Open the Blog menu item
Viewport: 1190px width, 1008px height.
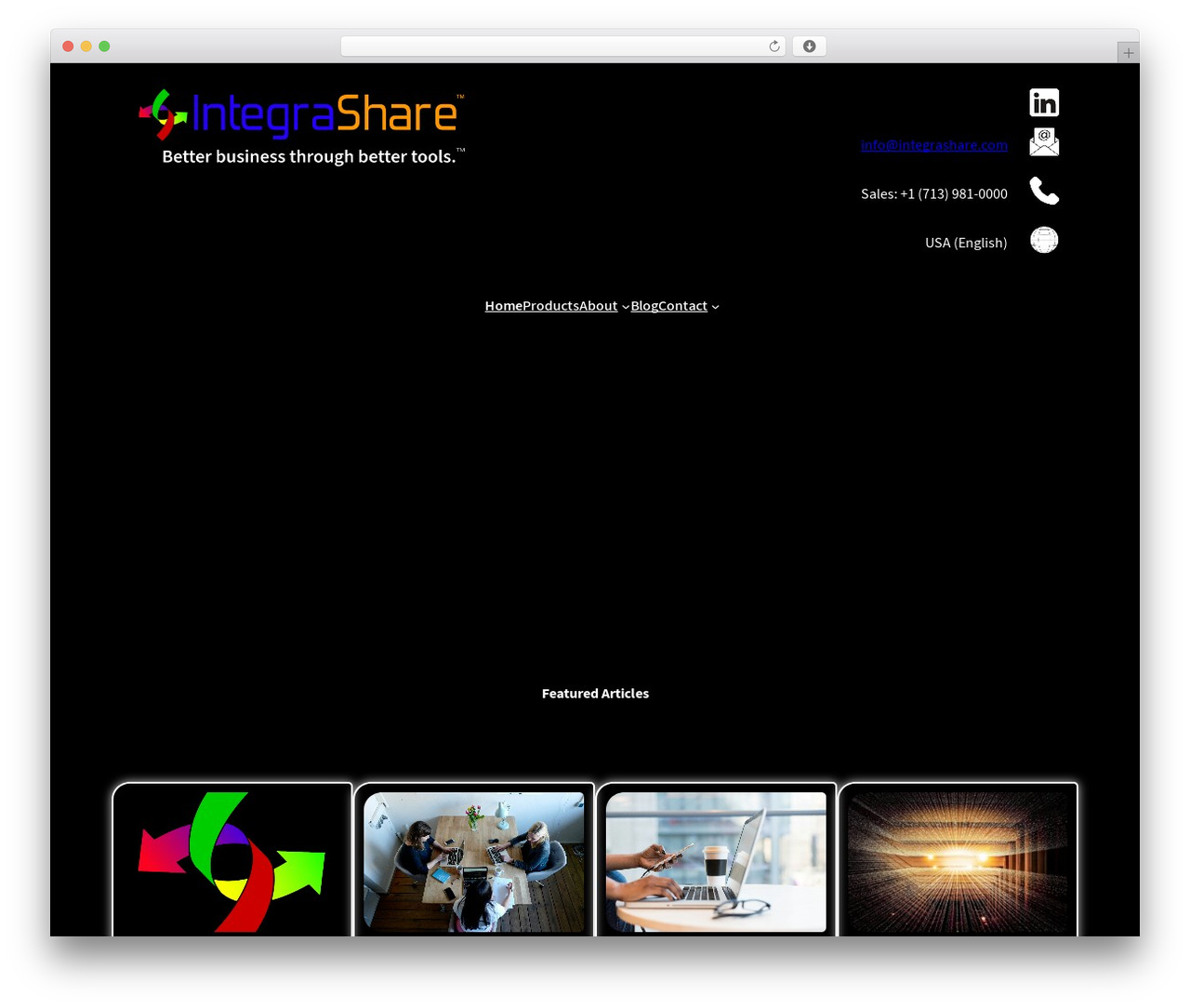pos(644,306)
